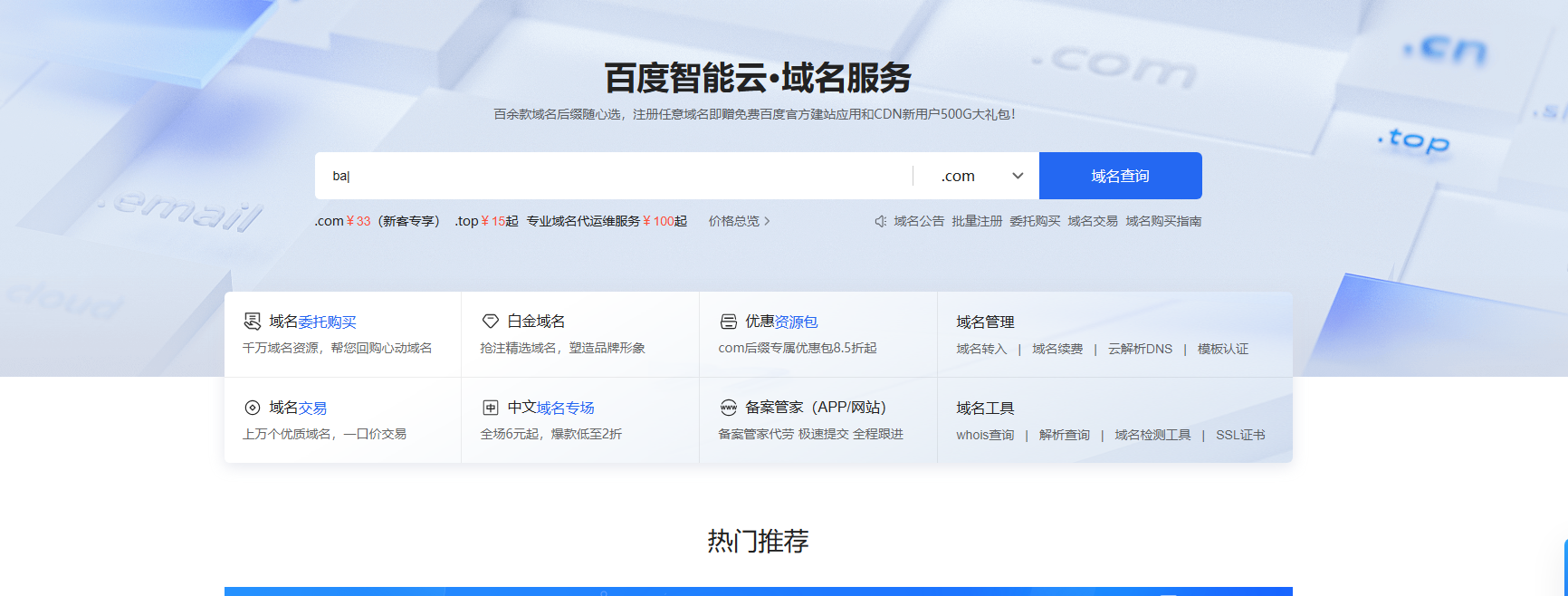Click the 域名委托购买 card icon
The height and width of the screenshot is (596, 1568).
click(x=253, y=322)
